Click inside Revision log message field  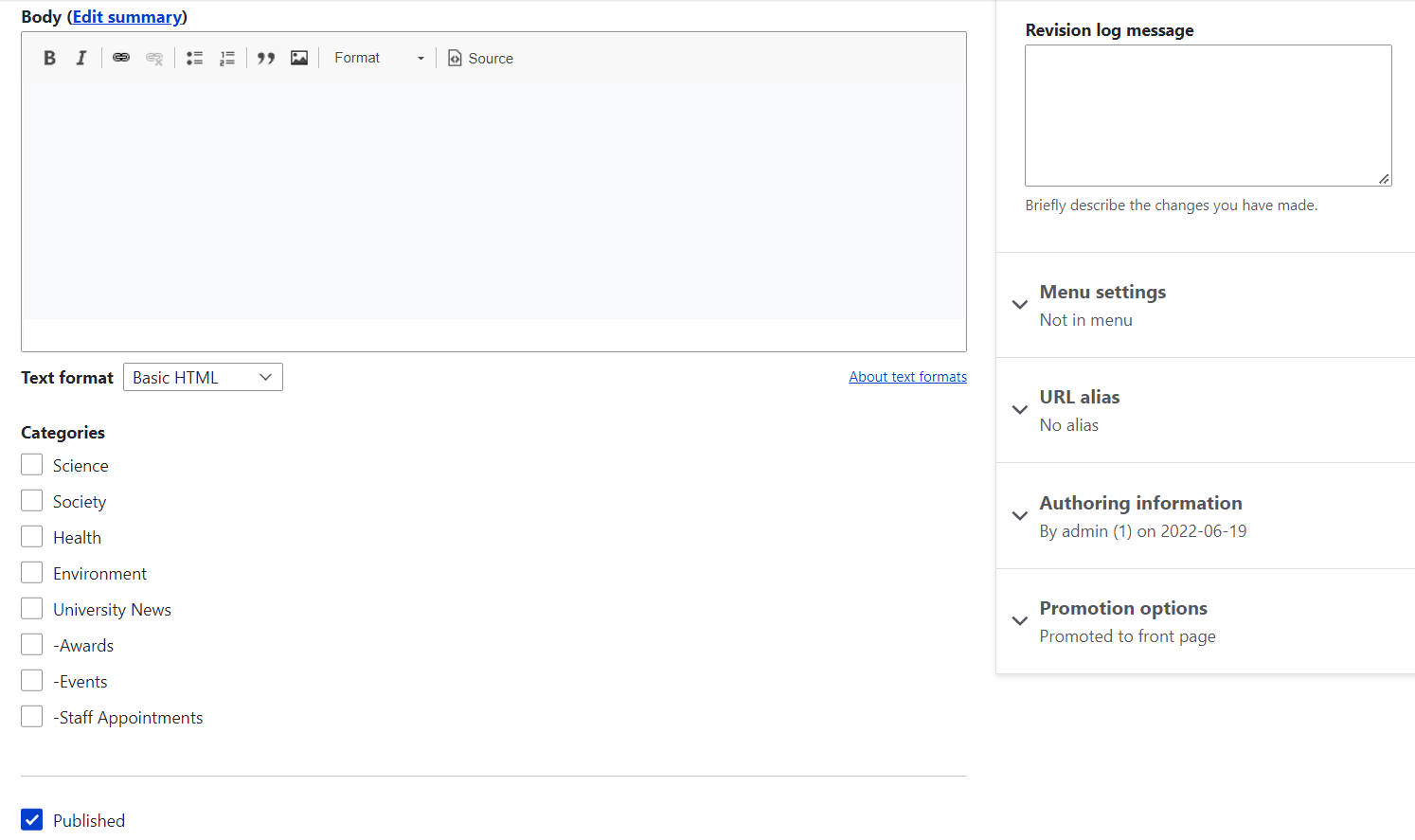[x=1208, y=116]
